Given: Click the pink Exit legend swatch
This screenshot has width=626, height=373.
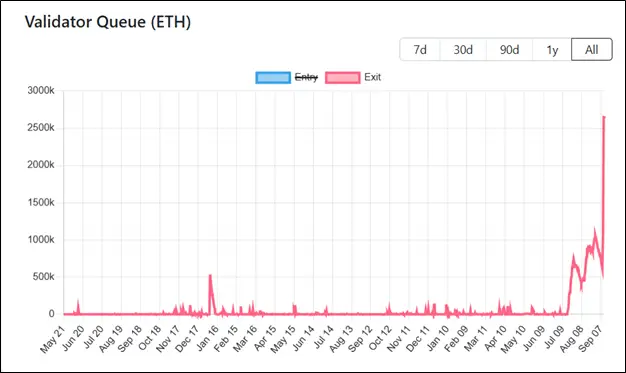Looking at the screenshot, I should coord(343,77).
